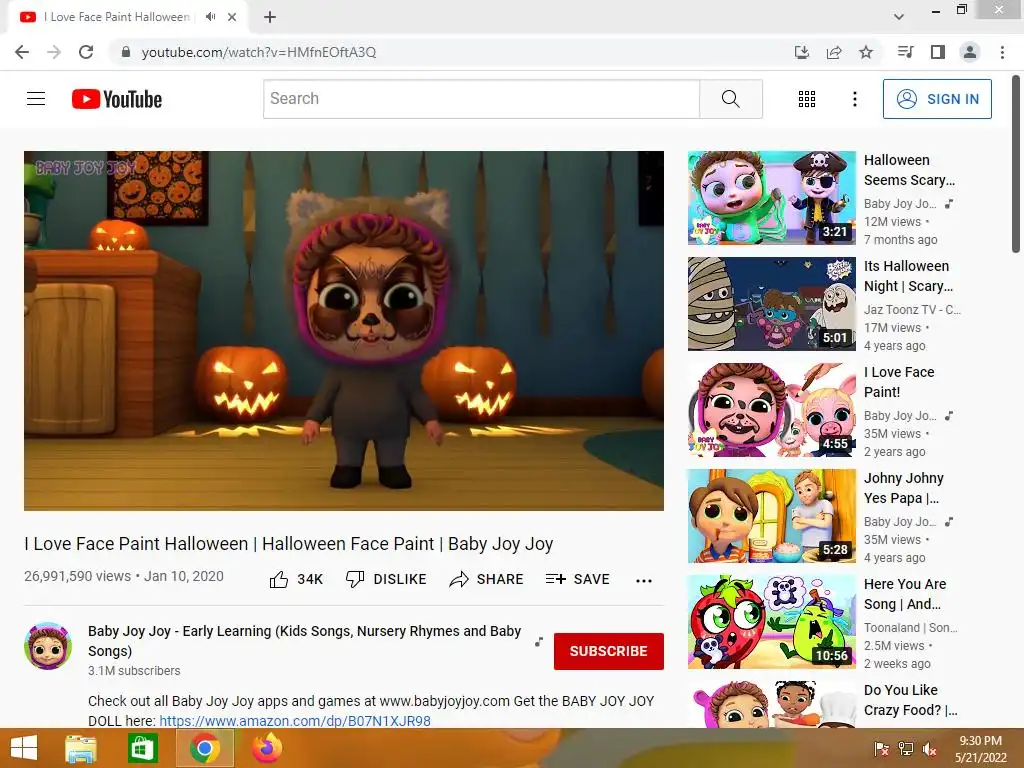Reload the page
This screenshot has height=768, width=1024.
pos(86,52)
